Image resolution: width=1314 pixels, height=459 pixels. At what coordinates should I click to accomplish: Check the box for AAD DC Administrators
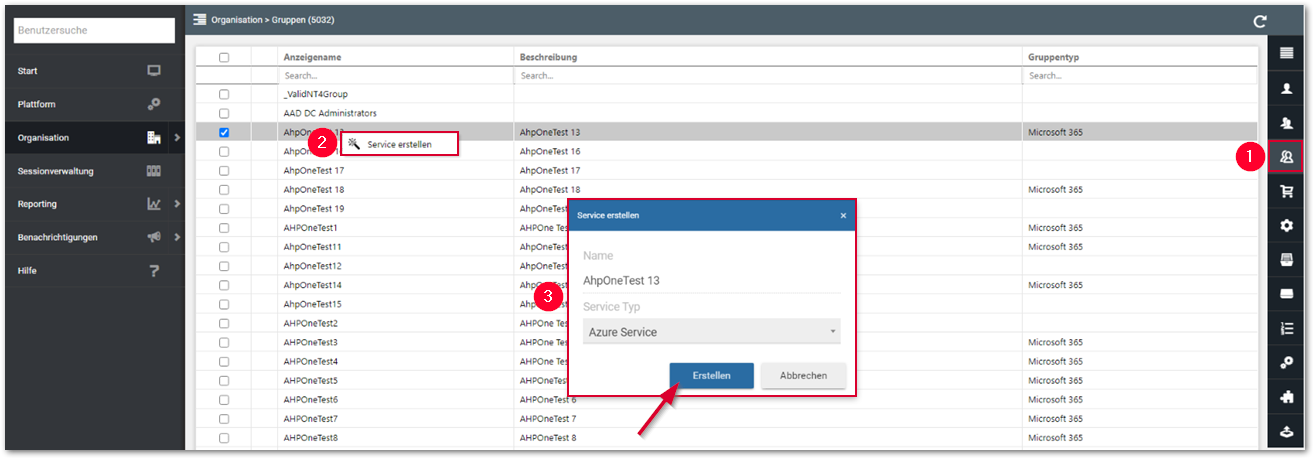[224, 113]
